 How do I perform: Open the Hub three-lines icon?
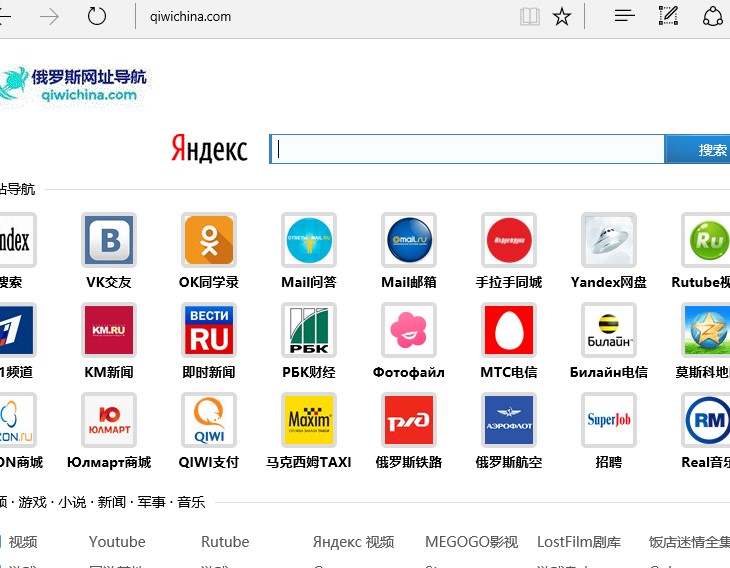coord(624,16)
